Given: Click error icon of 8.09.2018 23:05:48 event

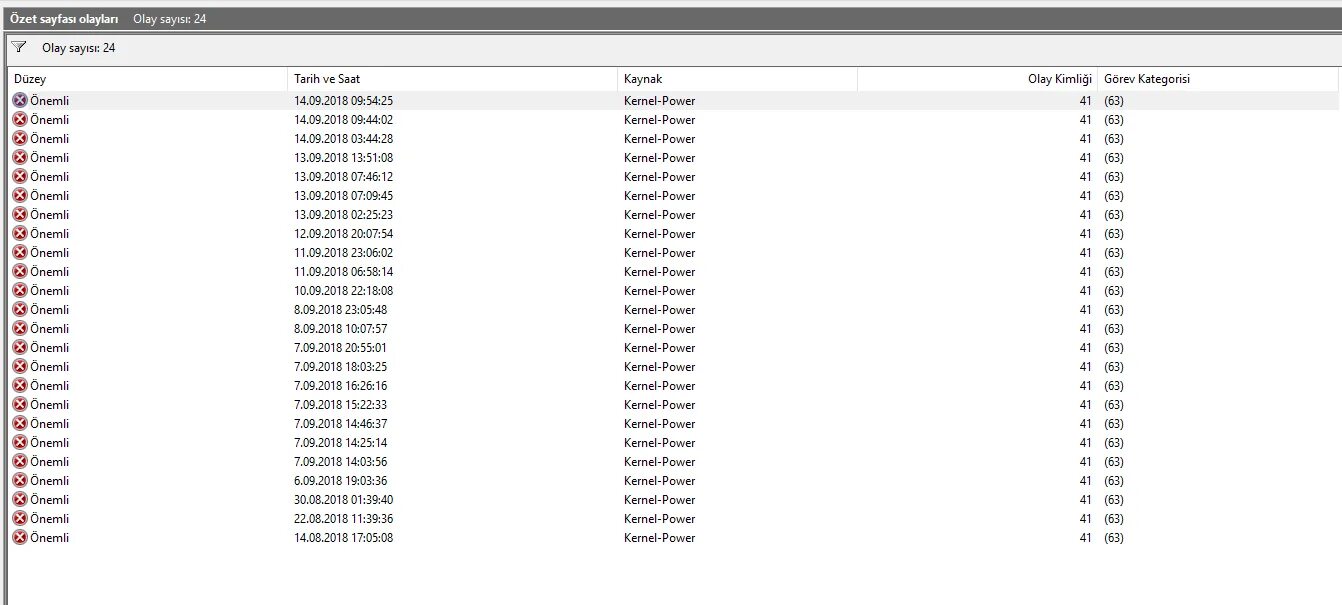Looking at the screenshot, I should point(20,309).
